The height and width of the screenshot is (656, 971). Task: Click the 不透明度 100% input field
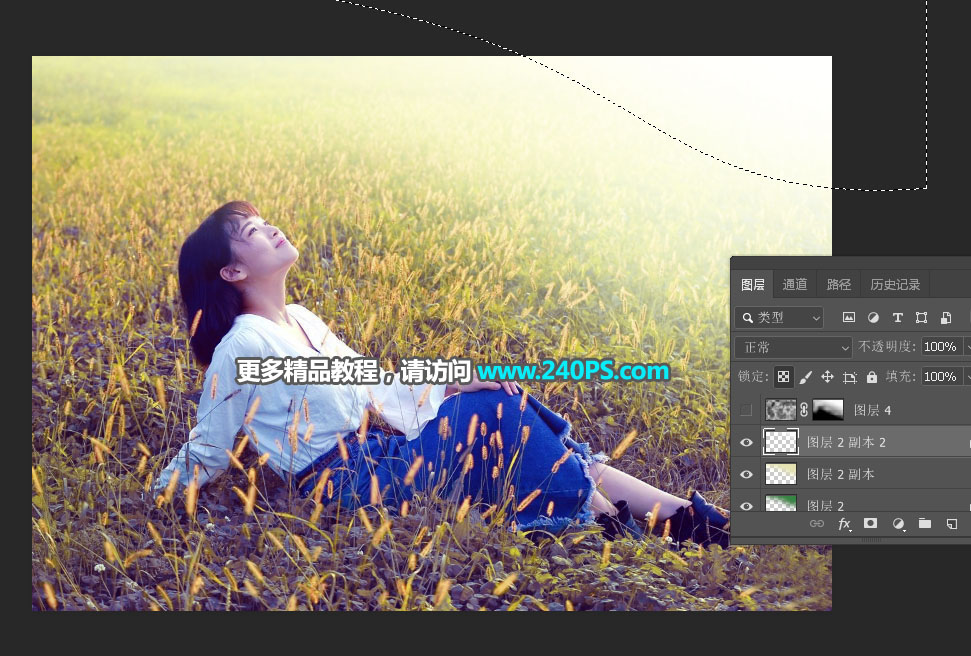click(x=943, y=347)
